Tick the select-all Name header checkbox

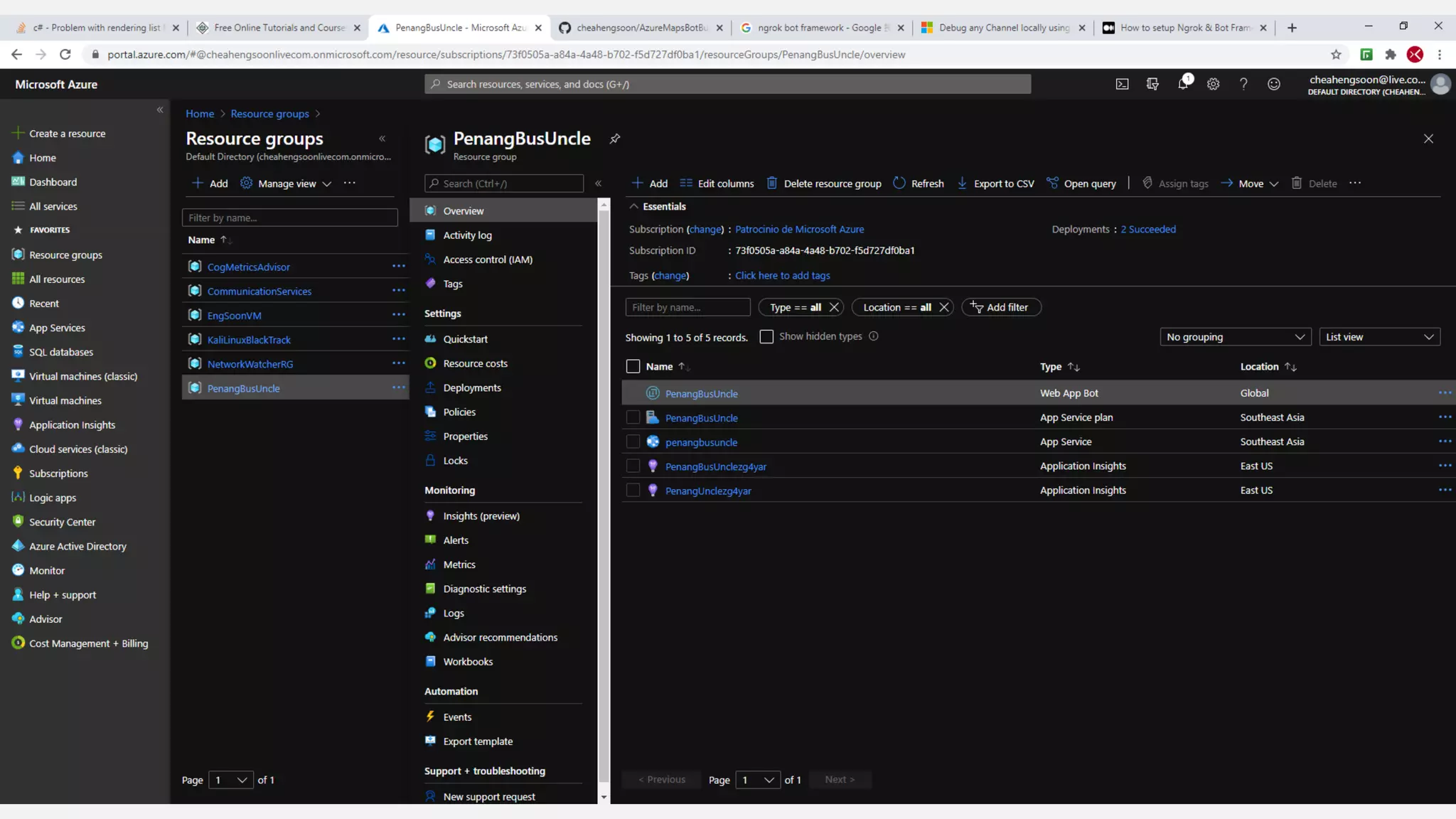(633, 366)
